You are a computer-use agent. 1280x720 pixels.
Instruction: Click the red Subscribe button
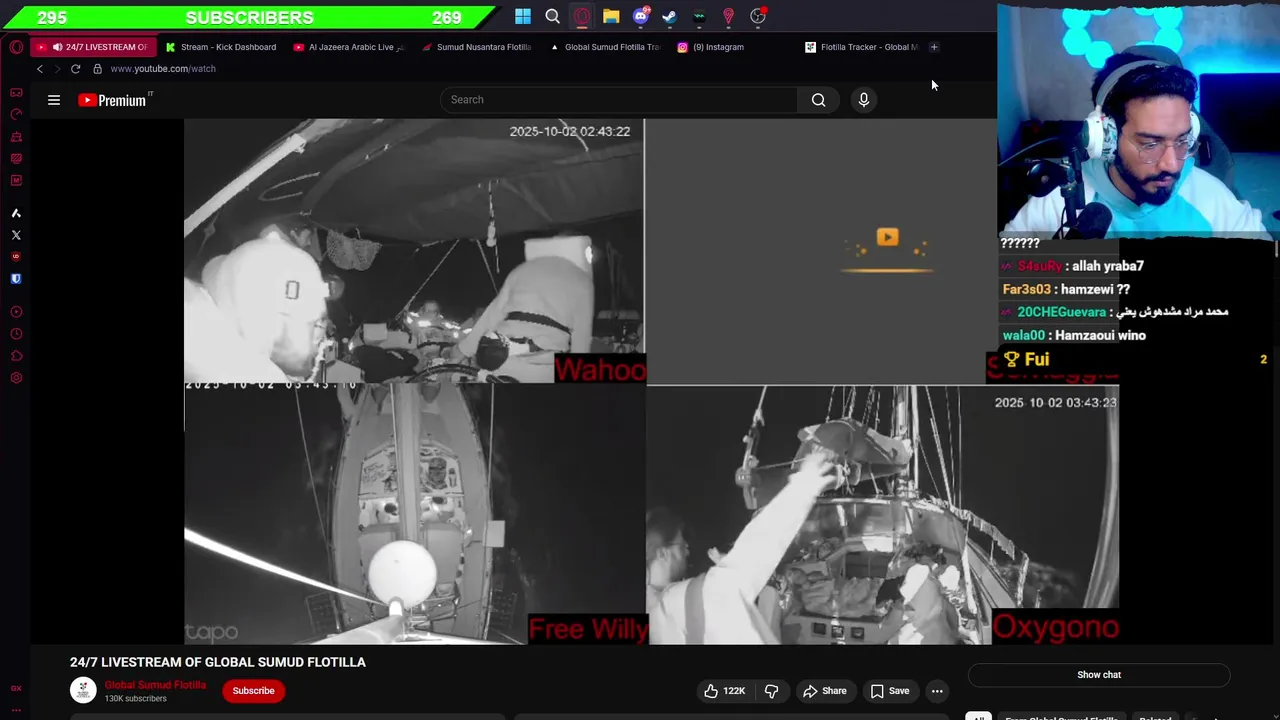[x=253, y=691]
